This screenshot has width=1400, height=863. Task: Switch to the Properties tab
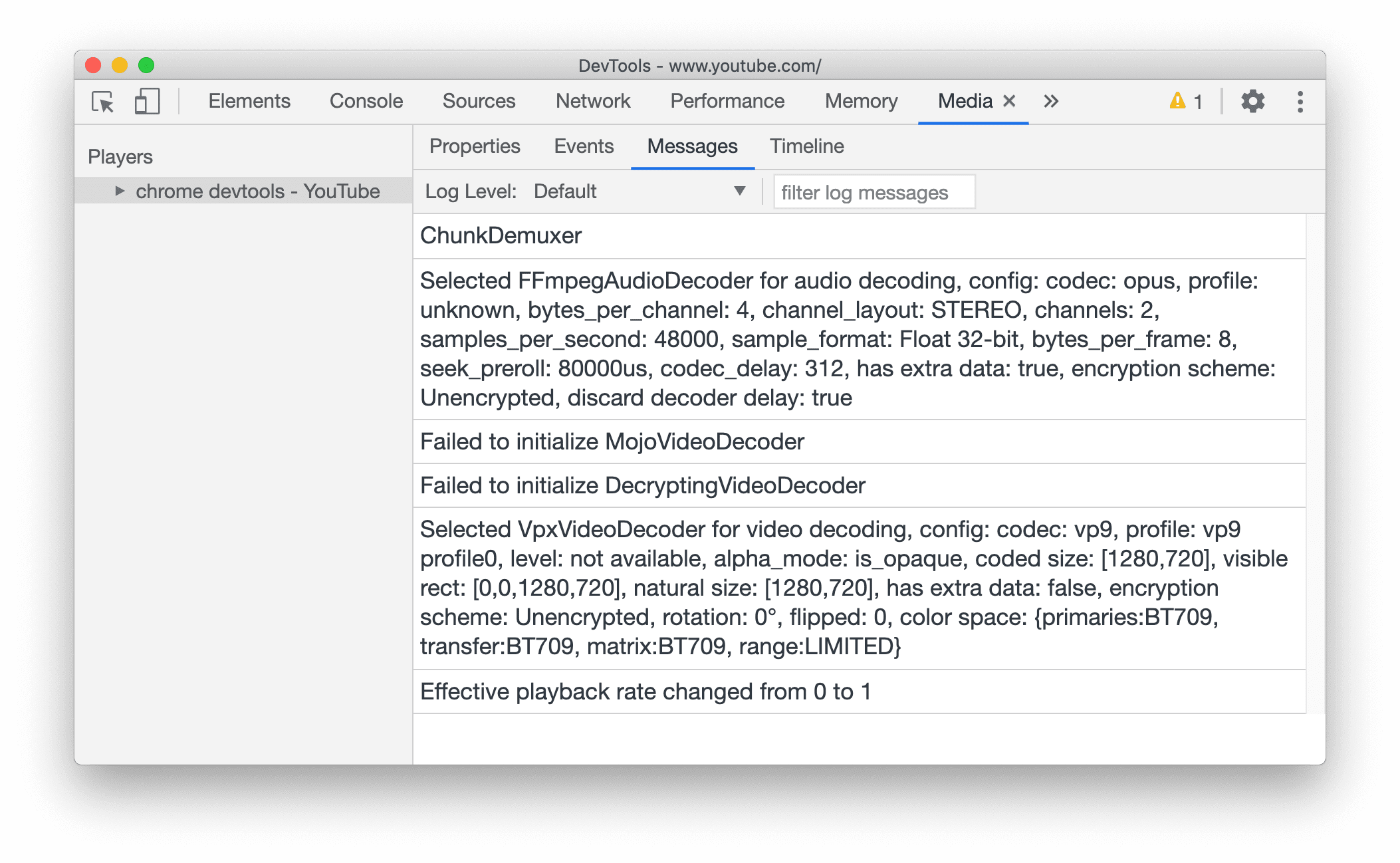[474, 146]
